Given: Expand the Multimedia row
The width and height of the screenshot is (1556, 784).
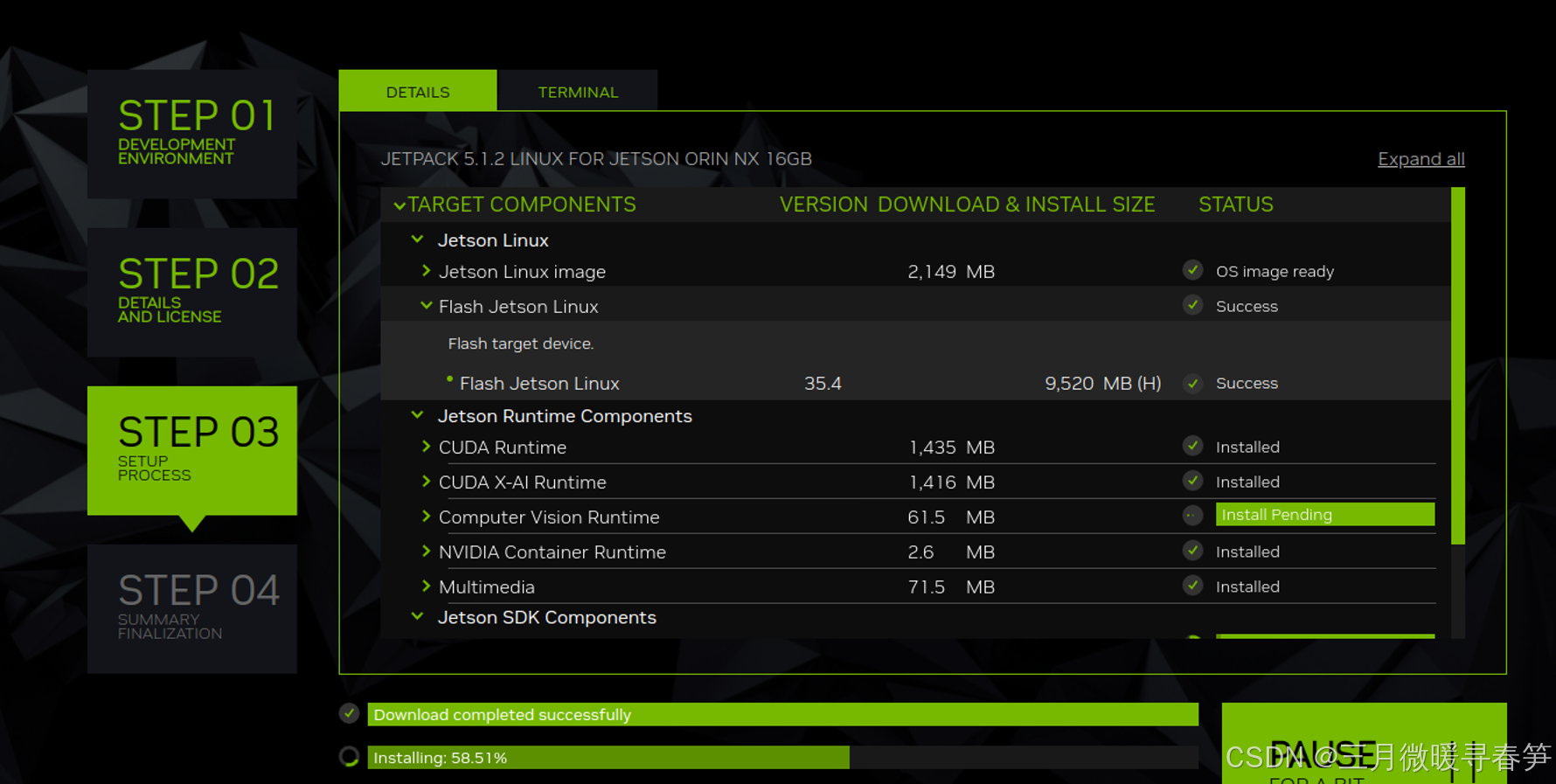Looking at the screenshot, I should click(x=426, y=586).
